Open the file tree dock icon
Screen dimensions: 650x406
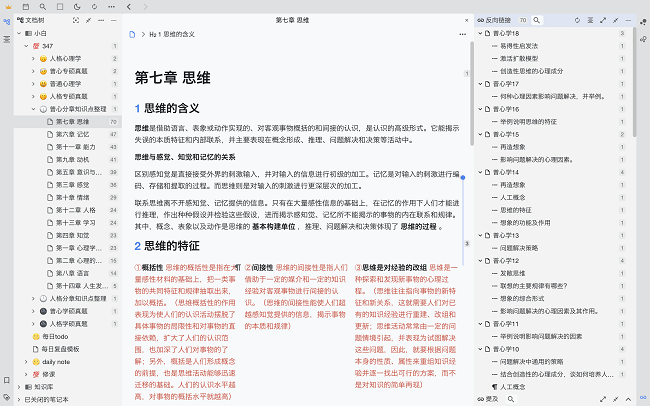pos(7,22)
